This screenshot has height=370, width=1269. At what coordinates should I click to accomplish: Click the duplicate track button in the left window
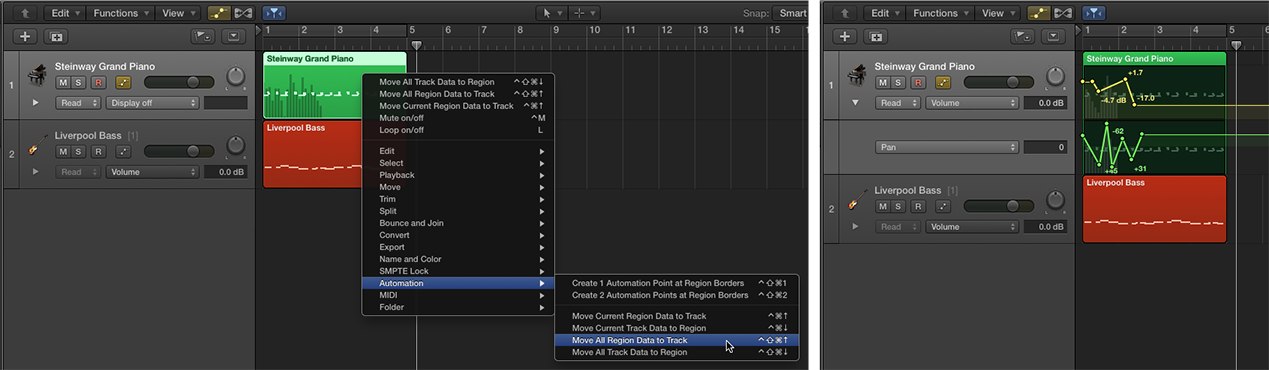[x=55, y=36]
